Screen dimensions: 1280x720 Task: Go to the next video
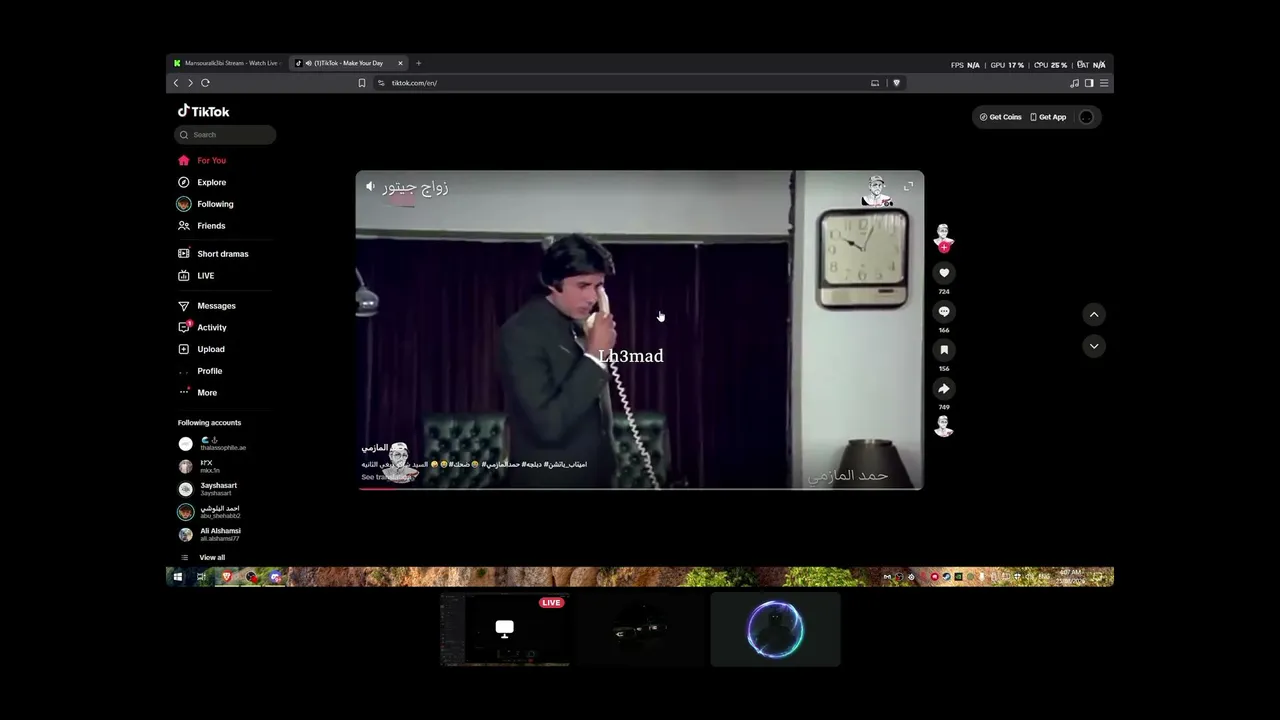pyautogui.click(x=1094, y=346)
